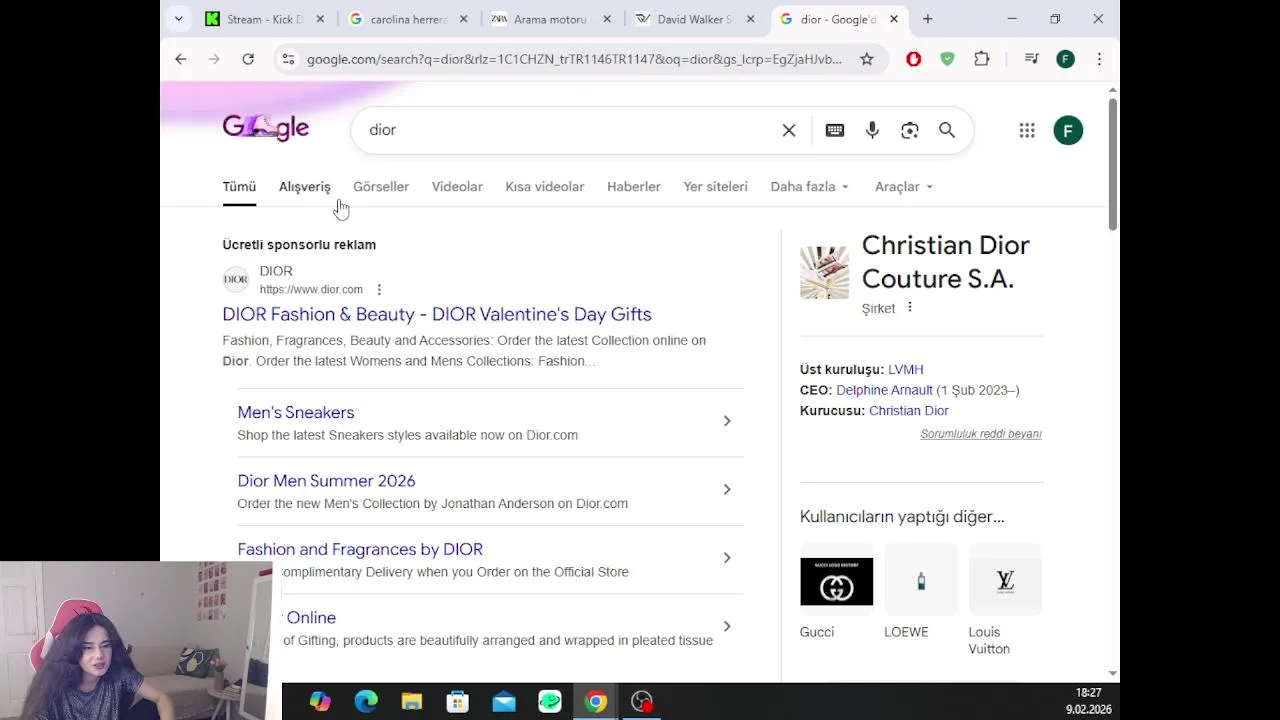The image size is (1280, 720).
Task: Switch to the Haberler tab
Action: click(x=634, y=187)
